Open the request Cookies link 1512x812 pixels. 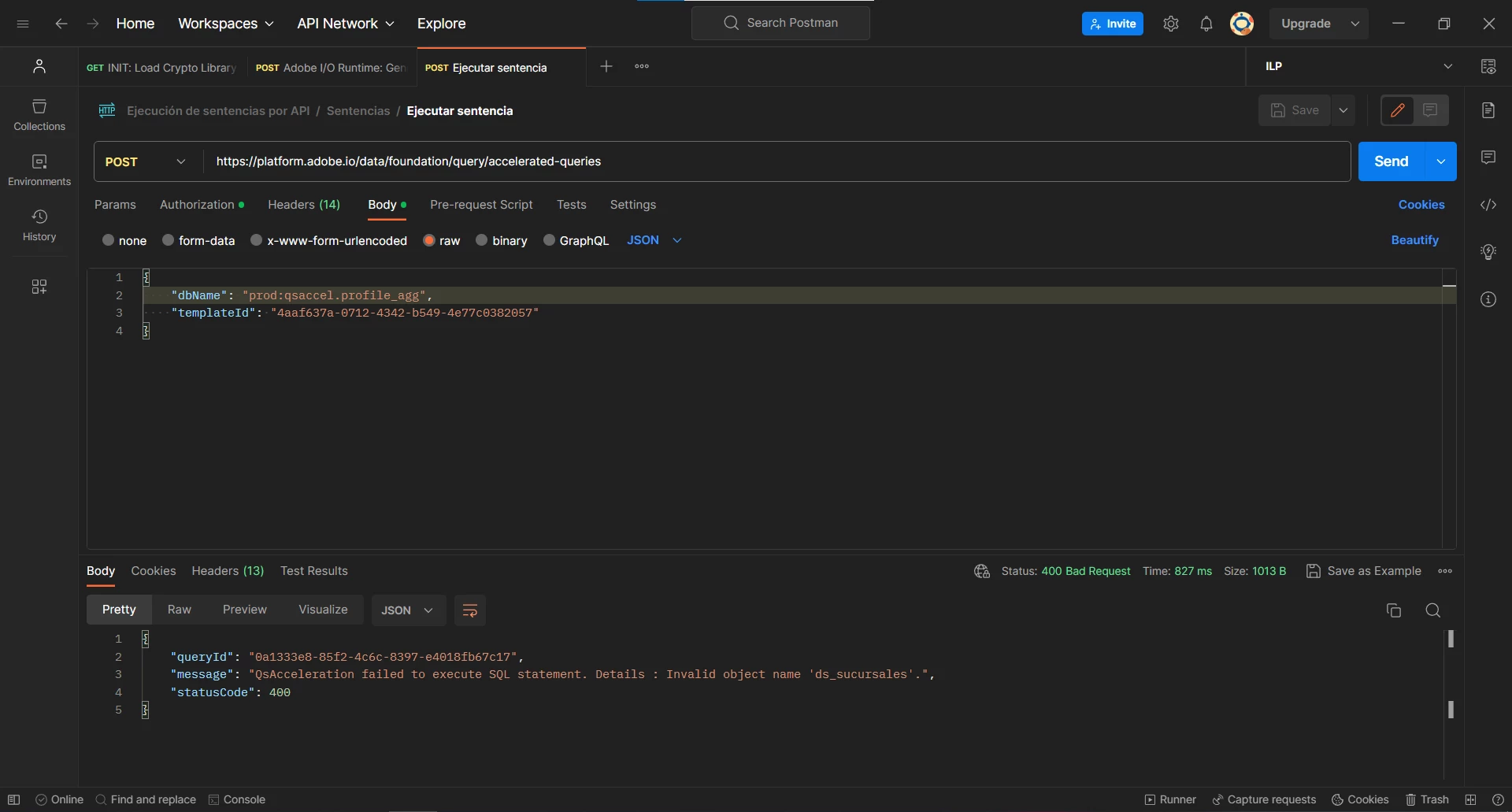click(1421, 205)
